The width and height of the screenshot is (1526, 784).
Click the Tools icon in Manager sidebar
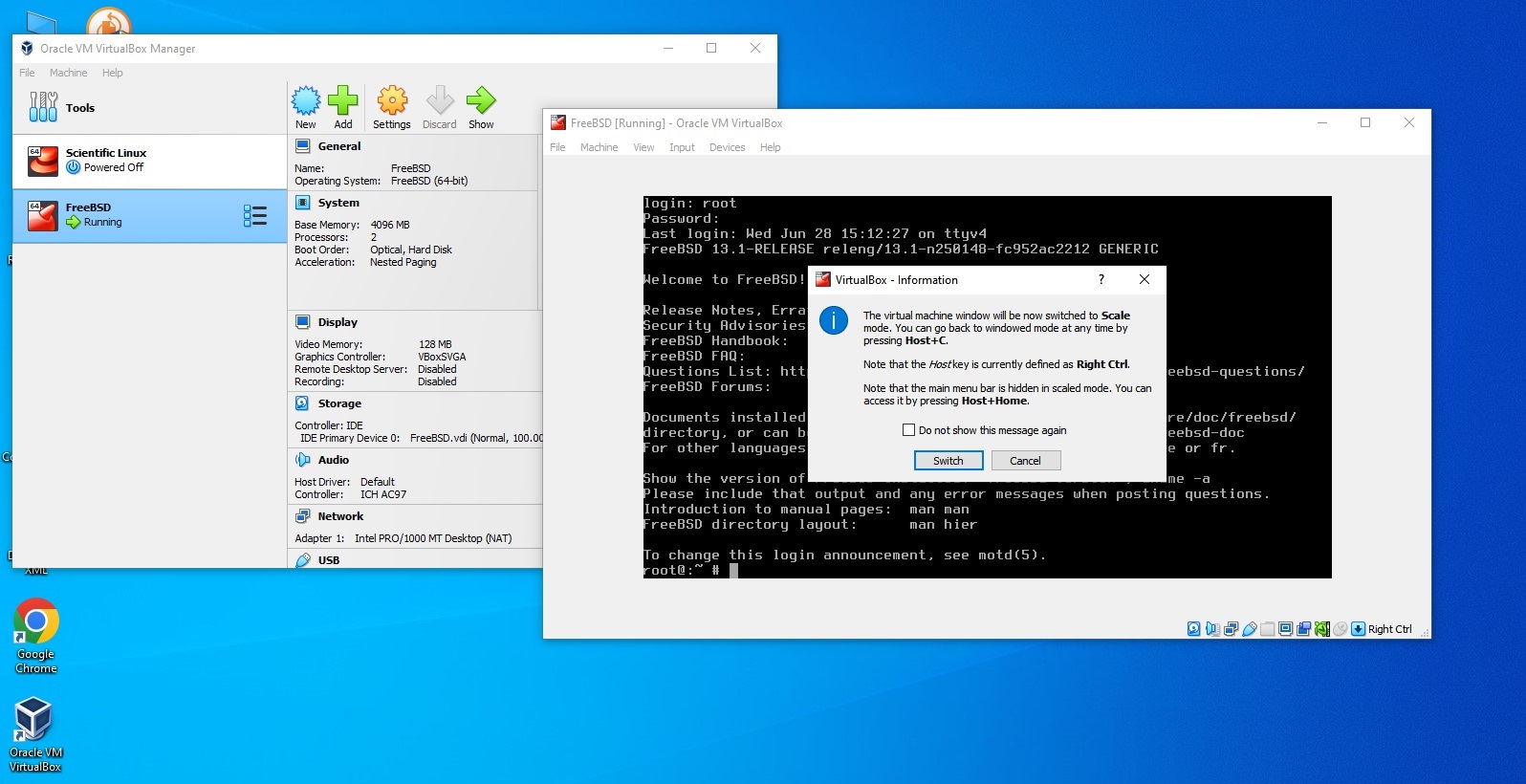pyautogui.click(x=43, y=107)
